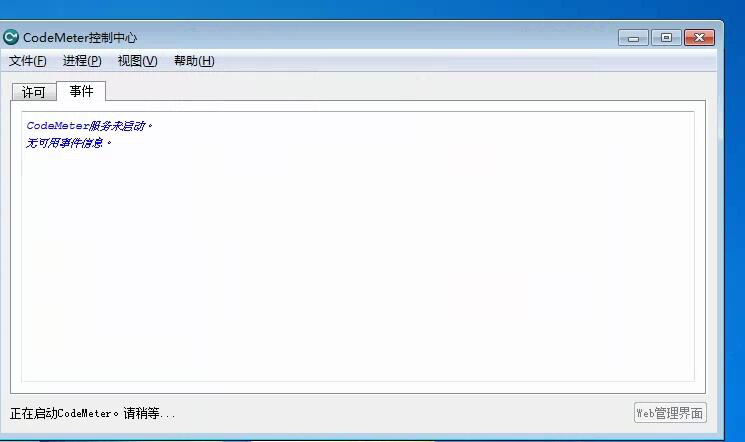Open the 帮助(H) menu
The height and width of the screenshot is (442, 745).
click(194, 61)
